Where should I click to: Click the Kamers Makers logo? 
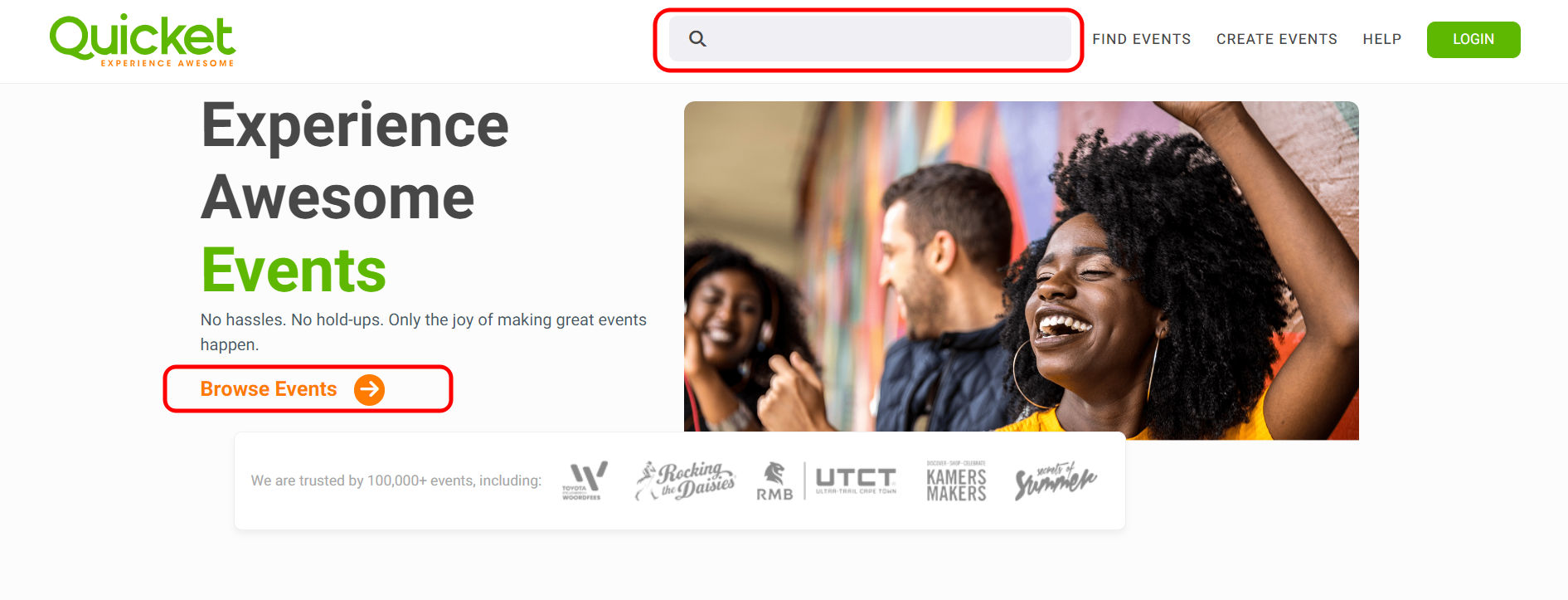click(x=956, y=480)
